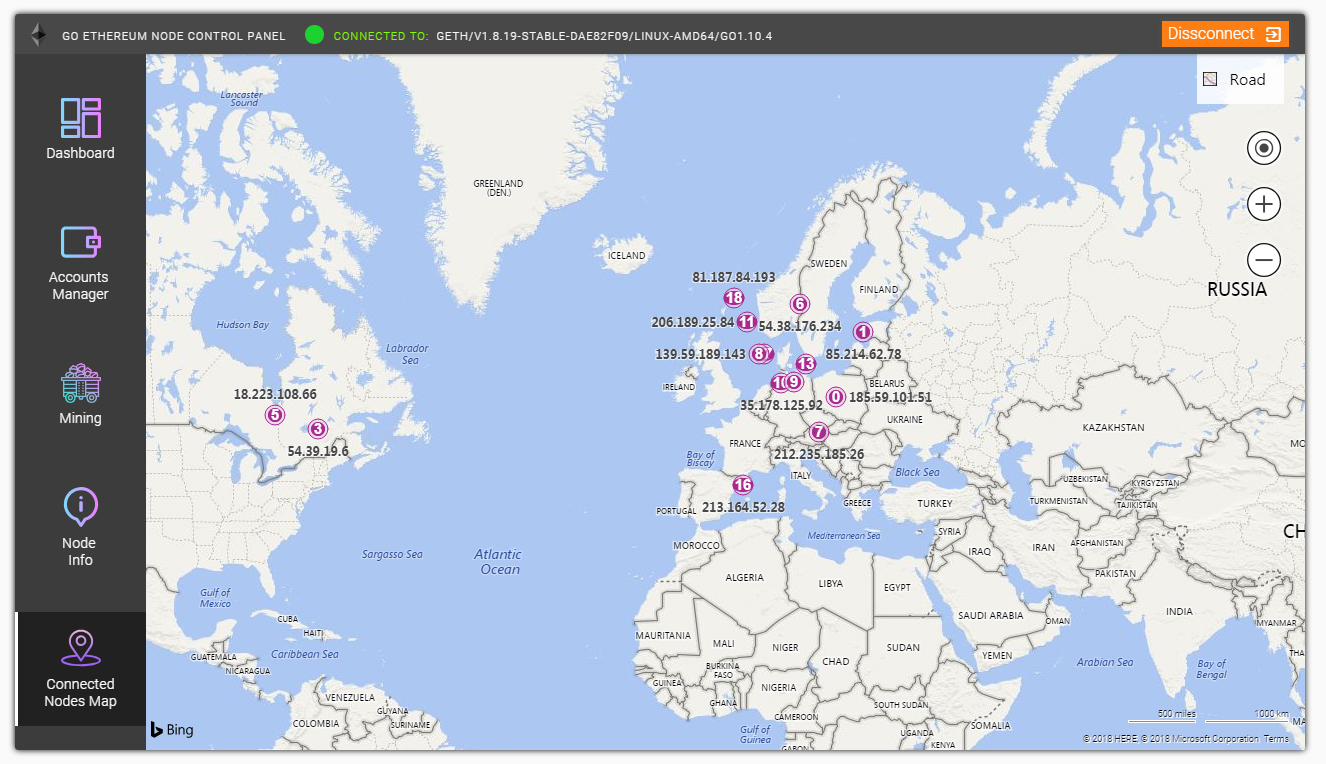Viewport: 1326px width, 764px height.
Task: Open the Bing logo link
Action: 172,730
